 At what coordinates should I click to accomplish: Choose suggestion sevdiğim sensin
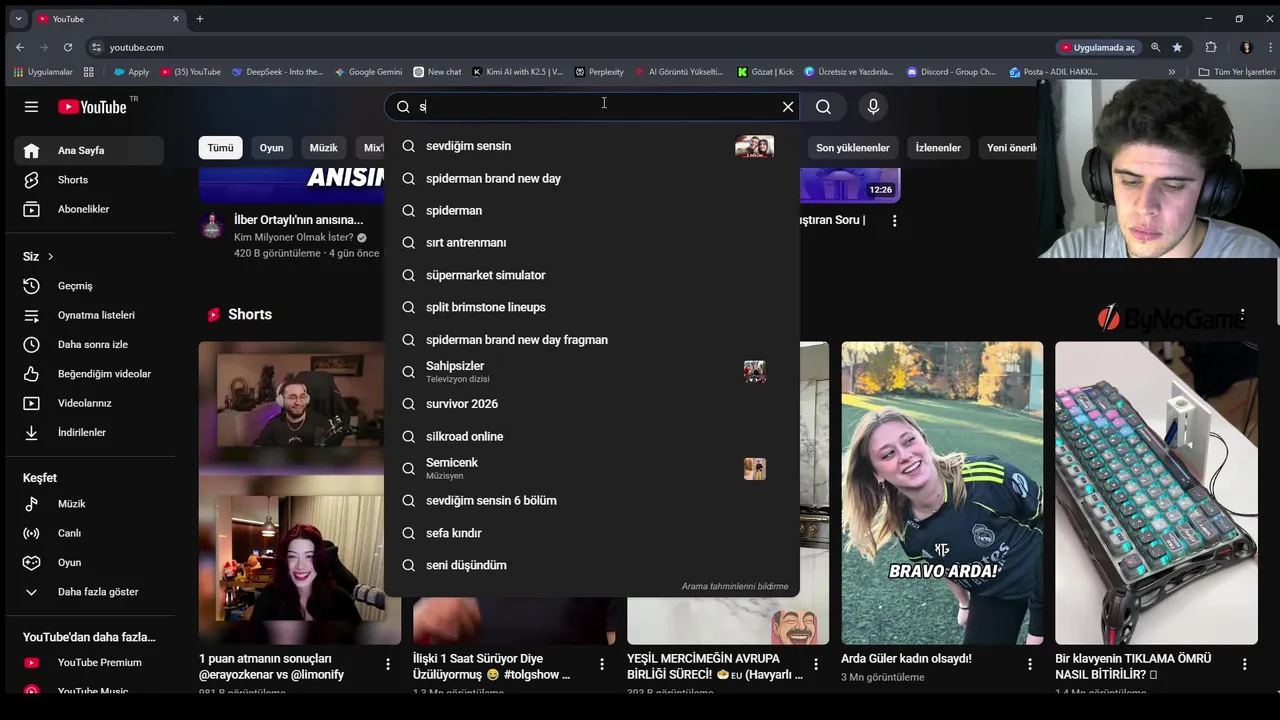coord(592,146)
